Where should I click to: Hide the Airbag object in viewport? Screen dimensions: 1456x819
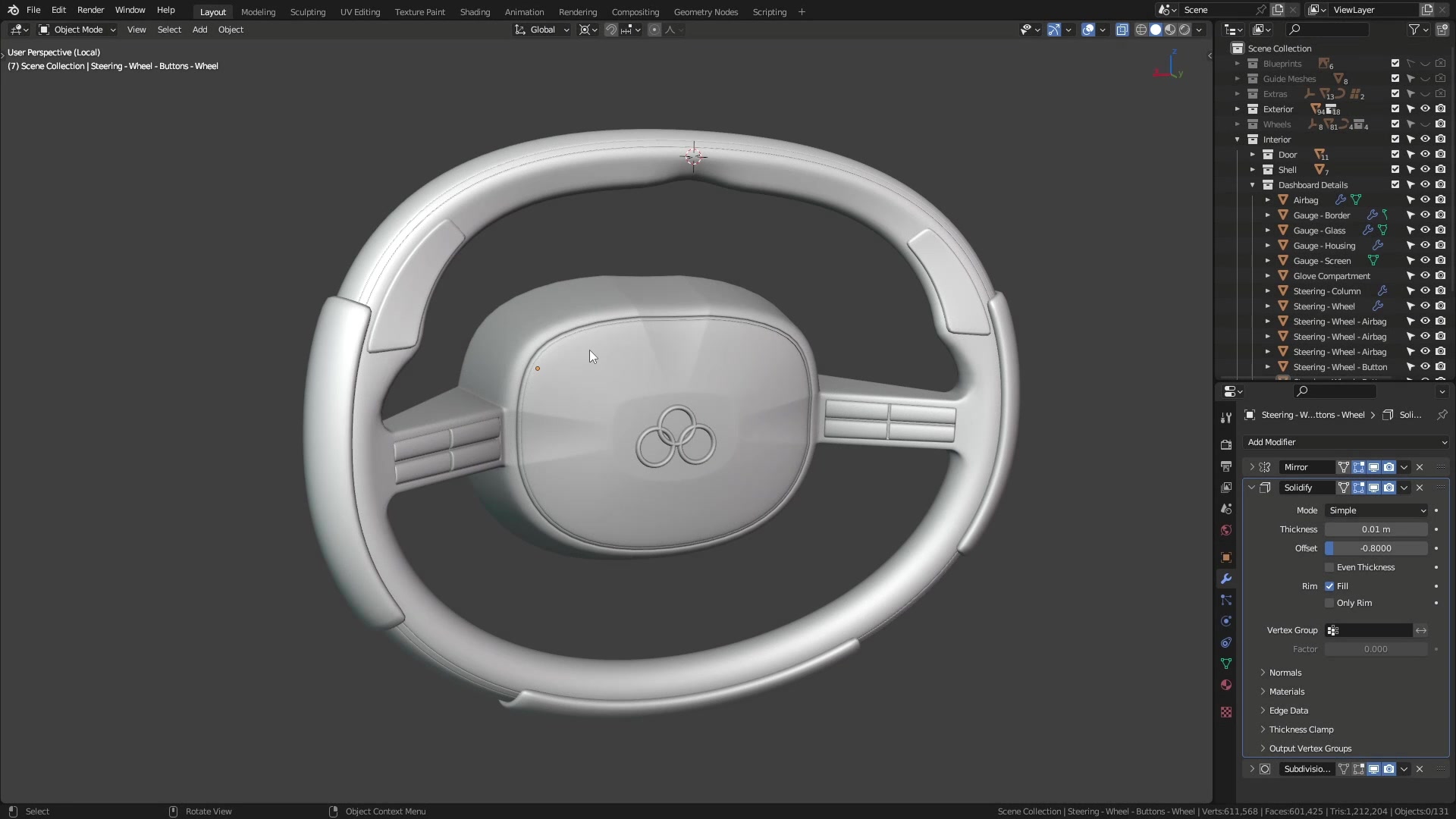[x=1425, y=200]
